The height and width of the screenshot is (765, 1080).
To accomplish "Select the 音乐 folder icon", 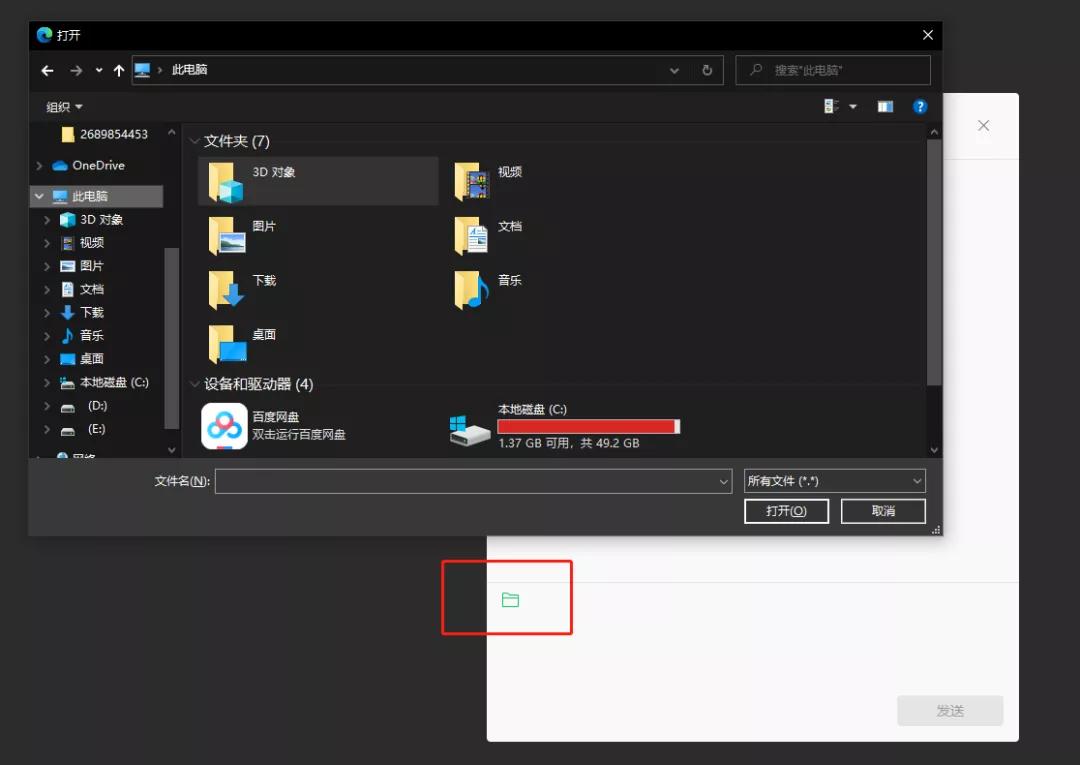I will 472,289.
